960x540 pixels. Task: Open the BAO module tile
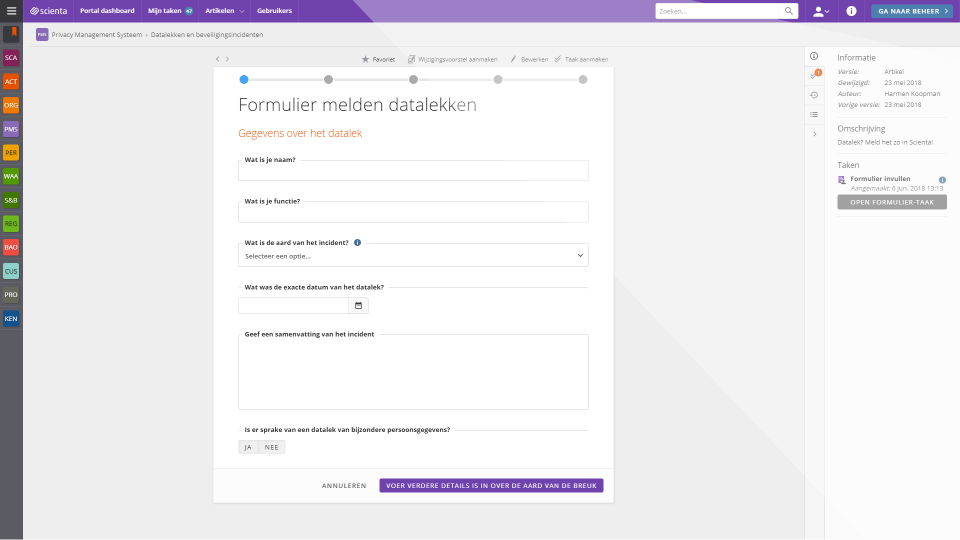11,247
